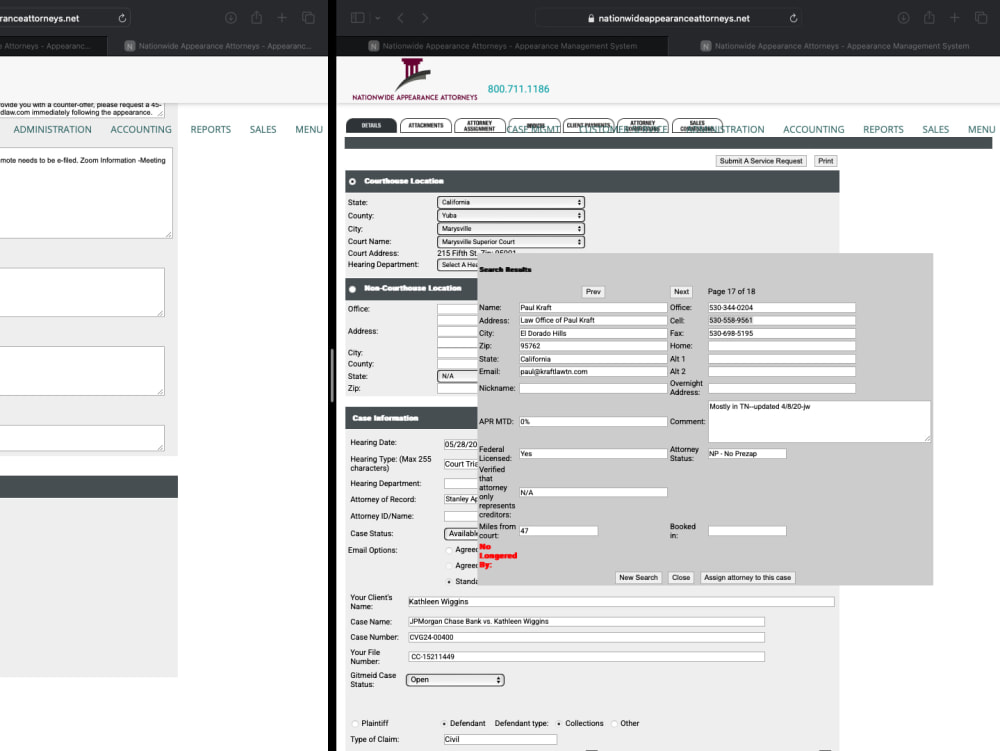
Task: Assign attorney to this case
Action: click(747, 578)
